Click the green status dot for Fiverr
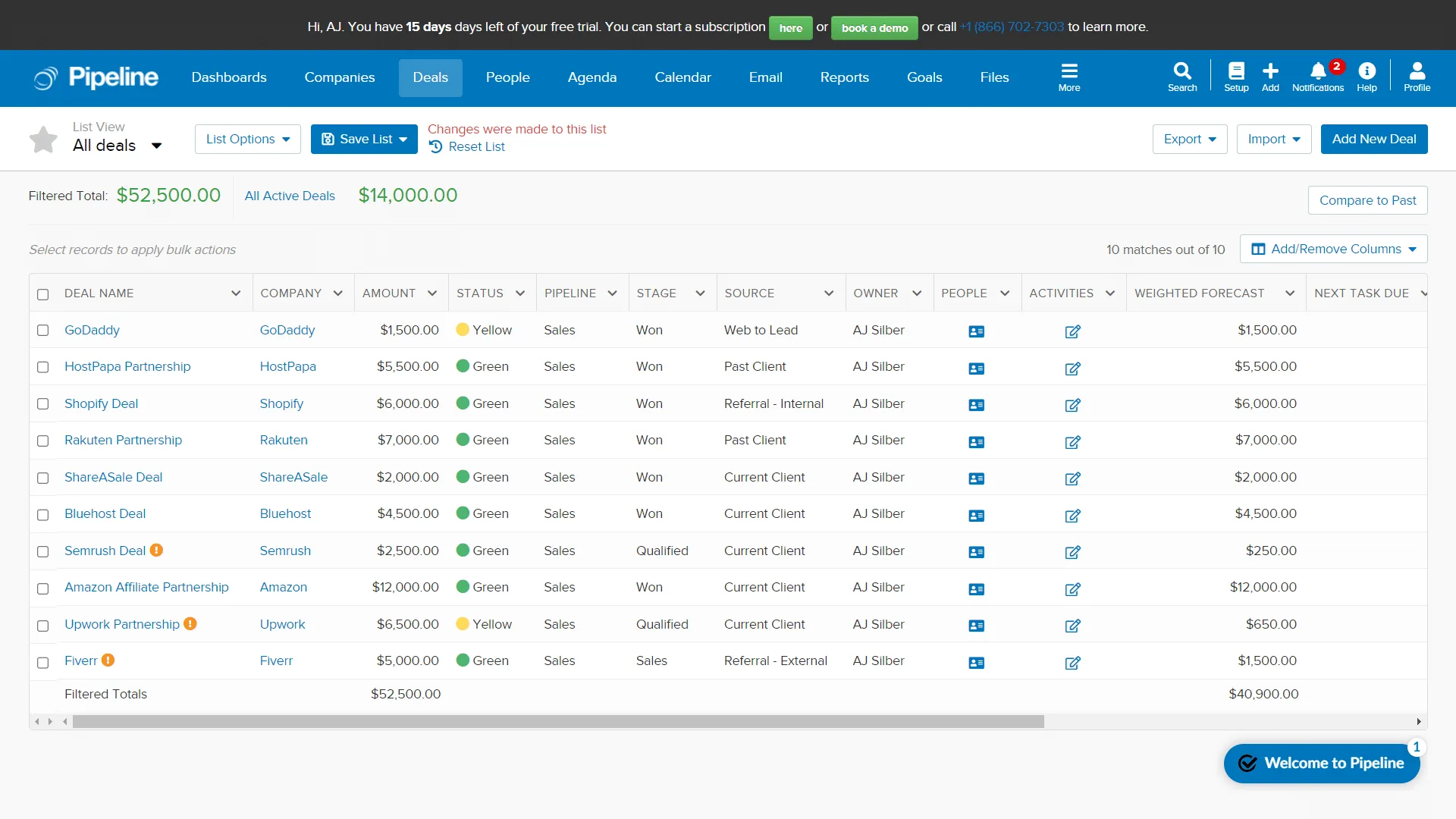1456x819 pixels. pos(463,661)
